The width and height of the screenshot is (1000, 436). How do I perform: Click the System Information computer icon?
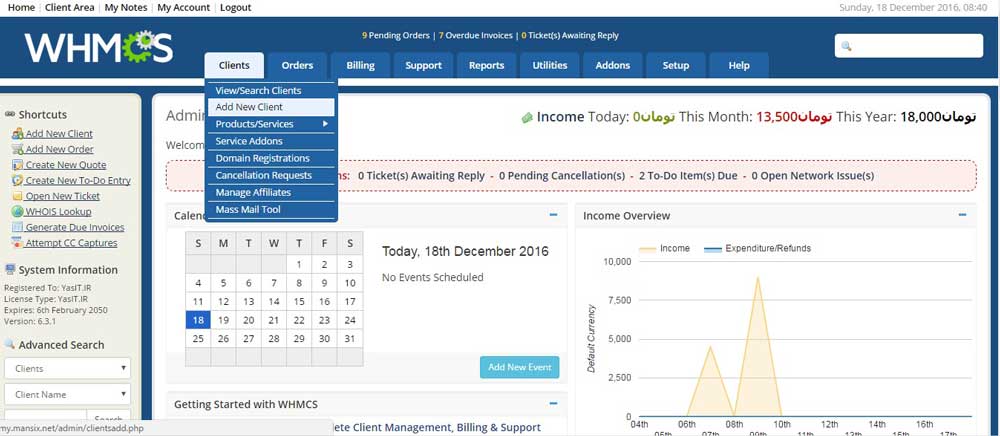[x=10, y=270]
